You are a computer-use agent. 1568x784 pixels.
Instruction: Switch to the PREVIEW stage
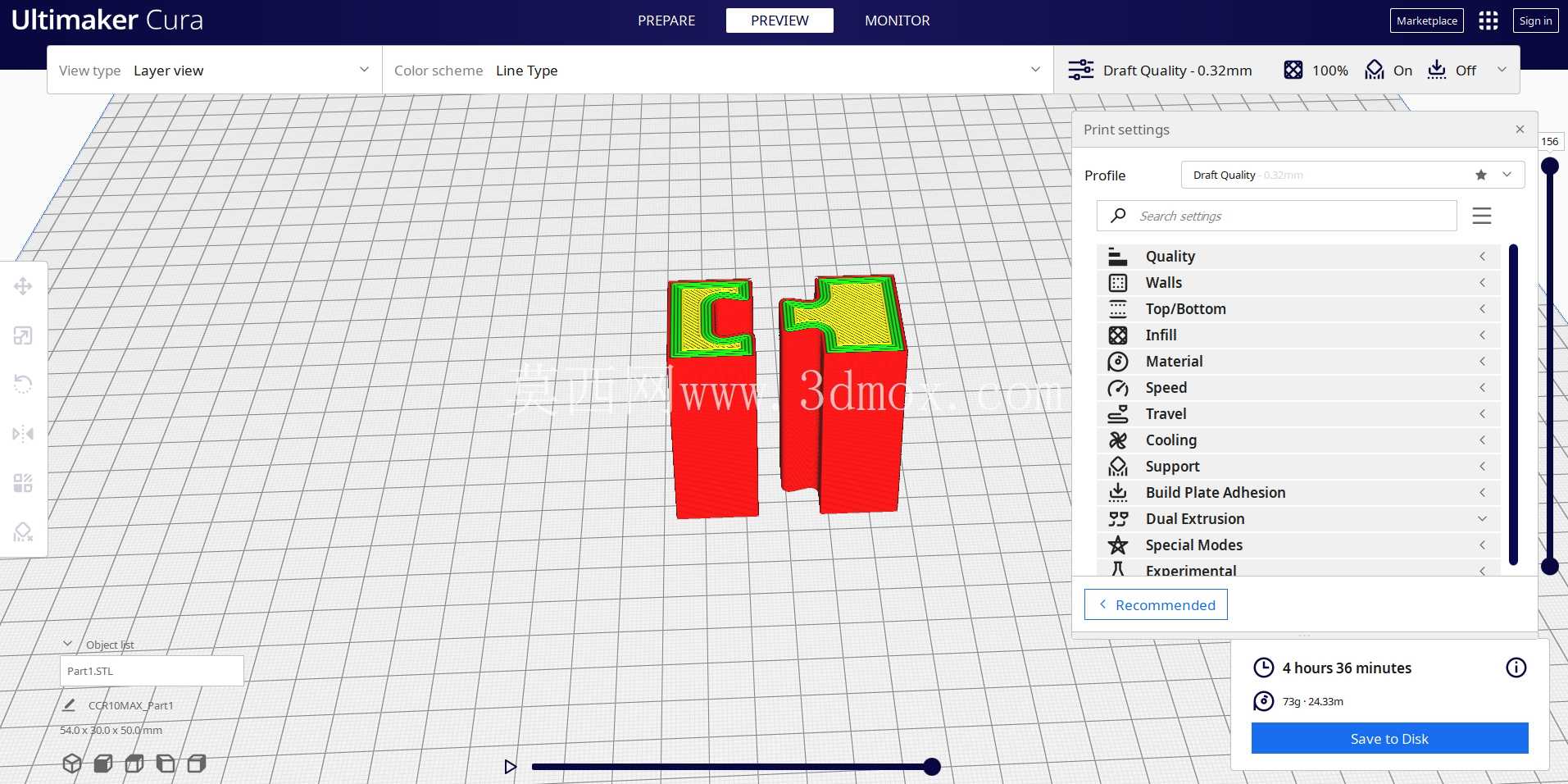coord(779,21)
